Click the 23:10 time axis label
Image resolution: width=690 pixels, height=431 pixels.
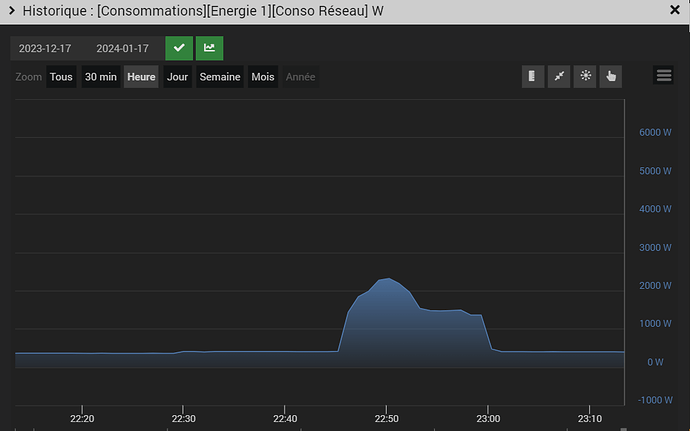(590, 419)
